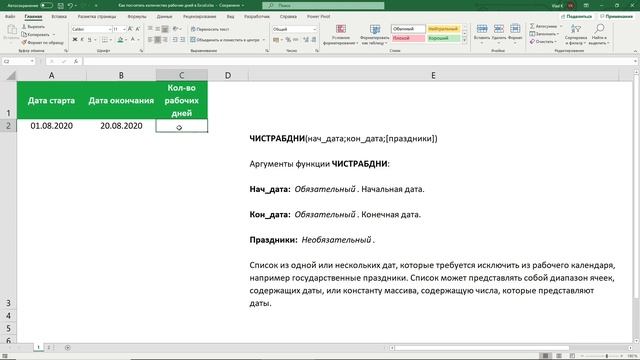Apply the Обычный (Normal) cell style

[408, 29]
